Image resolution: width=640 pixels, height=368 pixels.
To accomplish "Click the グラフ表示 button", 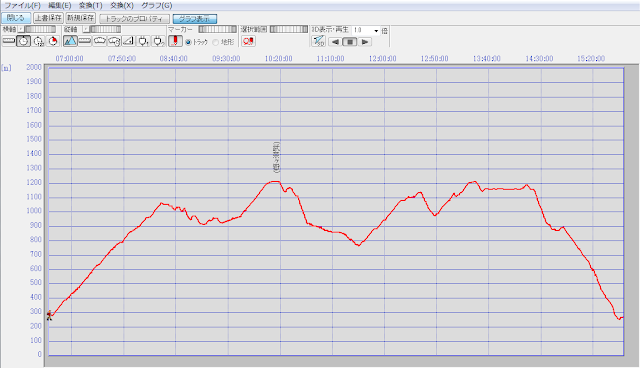I will point(195,19).
